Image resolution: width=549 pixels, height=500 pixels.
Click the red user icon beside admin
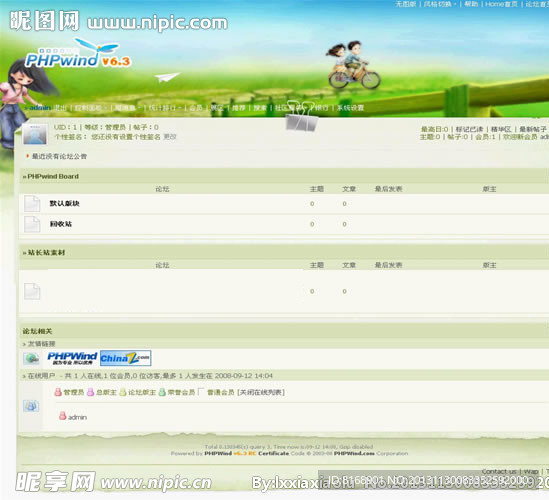coord(63,416)
